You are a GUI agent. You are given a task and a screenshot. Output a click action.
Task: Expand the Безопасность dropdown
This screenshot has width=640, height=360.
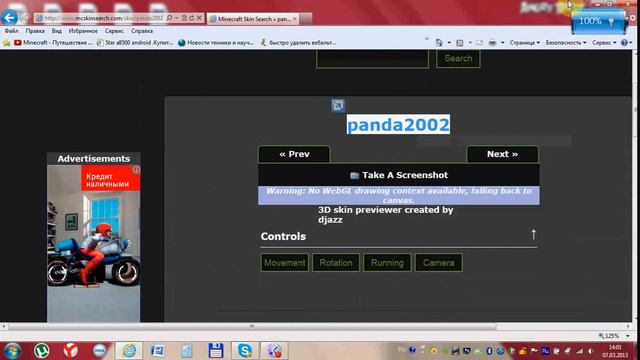tap(566, 42)
